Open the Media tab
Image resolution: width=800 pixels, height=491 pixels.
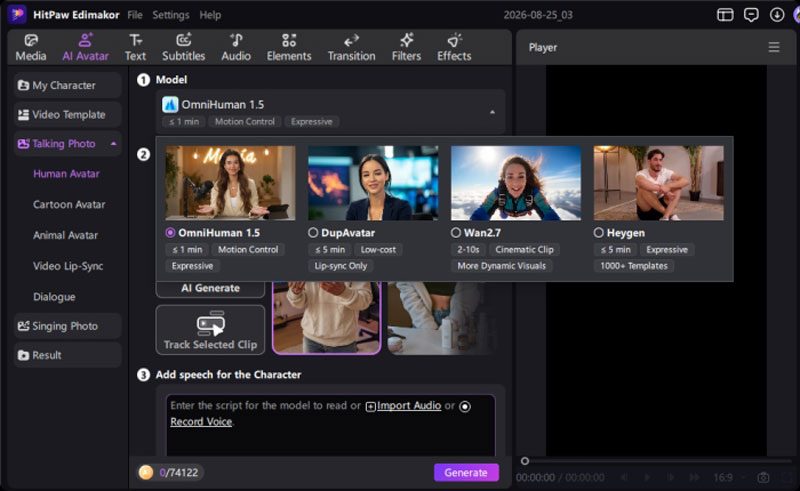pos(31,47)
